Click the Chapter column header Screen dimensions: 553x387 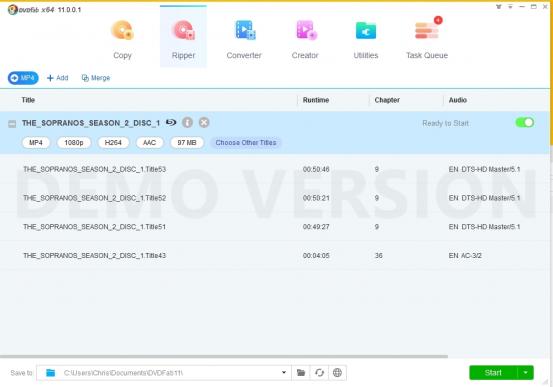387,100
